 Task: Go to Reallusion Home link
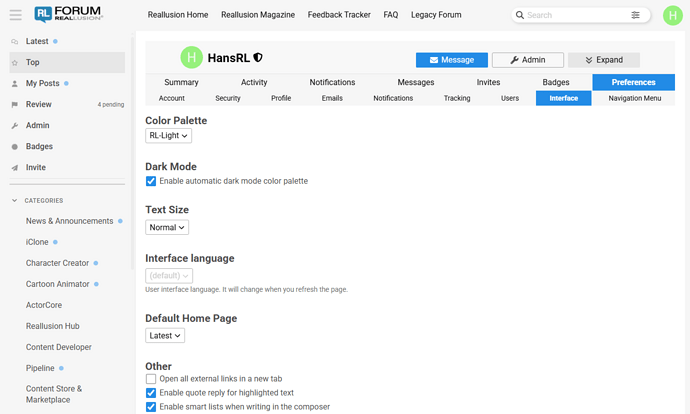tap(178, 15)
